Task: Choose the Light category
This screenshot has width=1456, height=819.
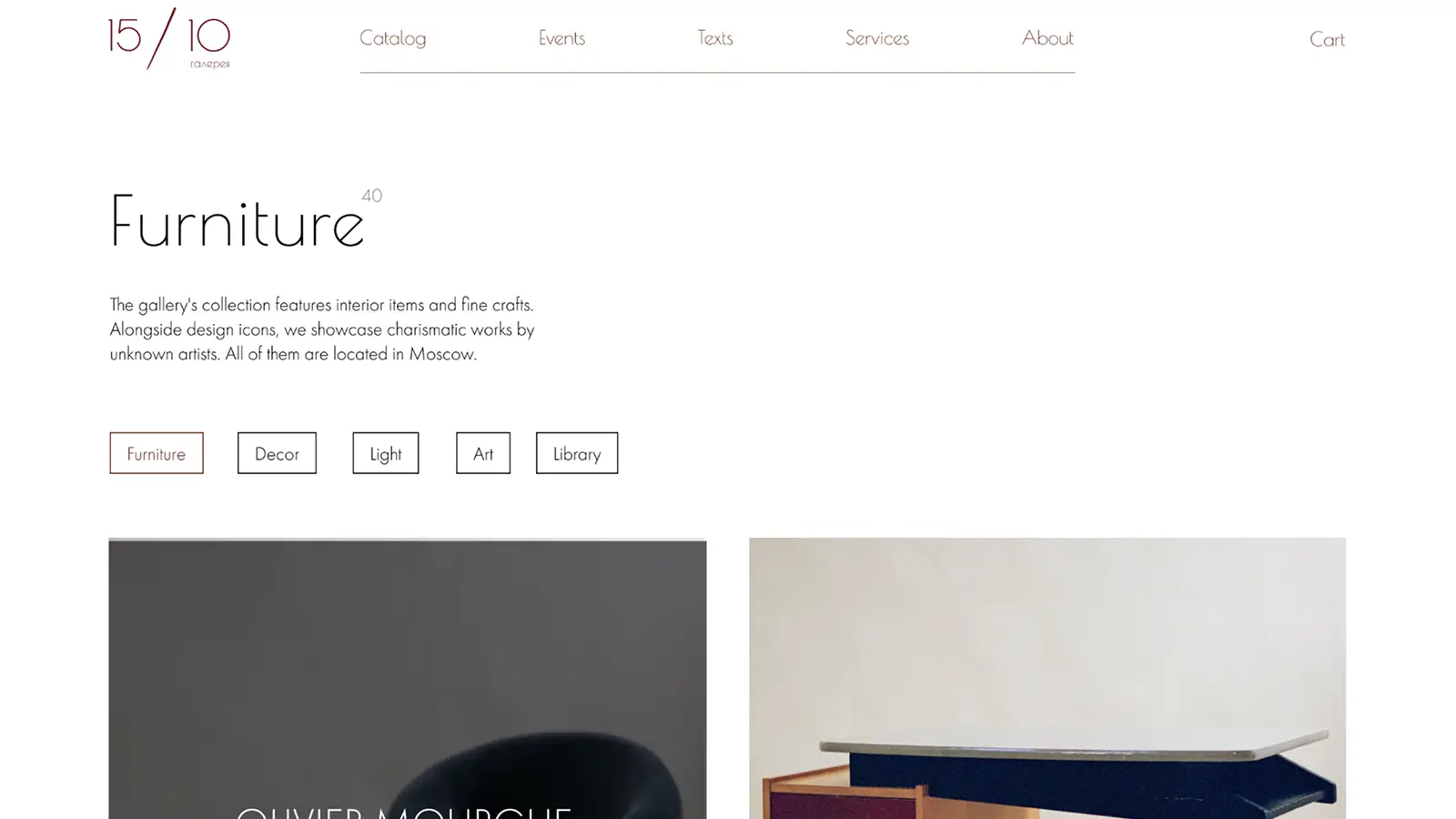Action: coord(386,453)
